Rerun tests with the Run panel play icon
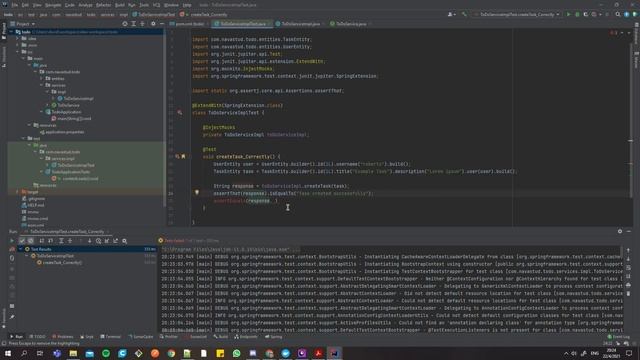Image resolution: width=640 pixels, height=360 pixels. tap(12, 241)
